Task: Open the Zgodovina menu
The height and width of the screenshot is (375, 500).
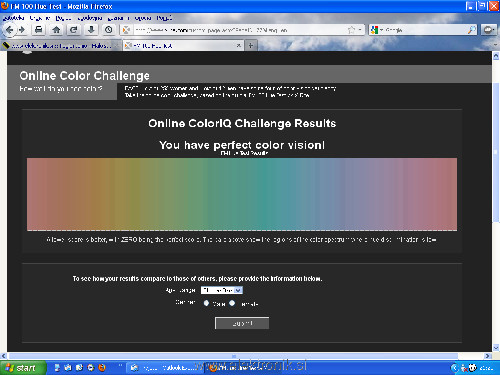Action: 90,18
